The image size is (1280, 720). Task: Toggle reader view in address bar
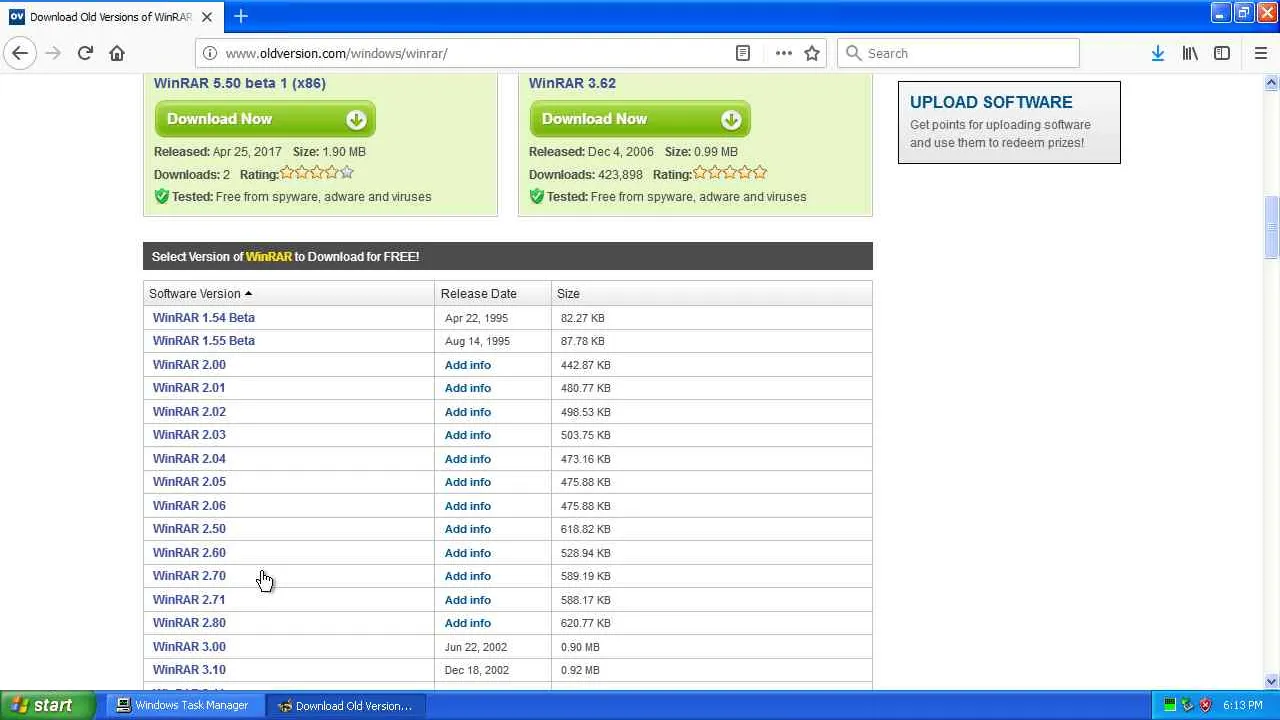[x=743, y=53]
